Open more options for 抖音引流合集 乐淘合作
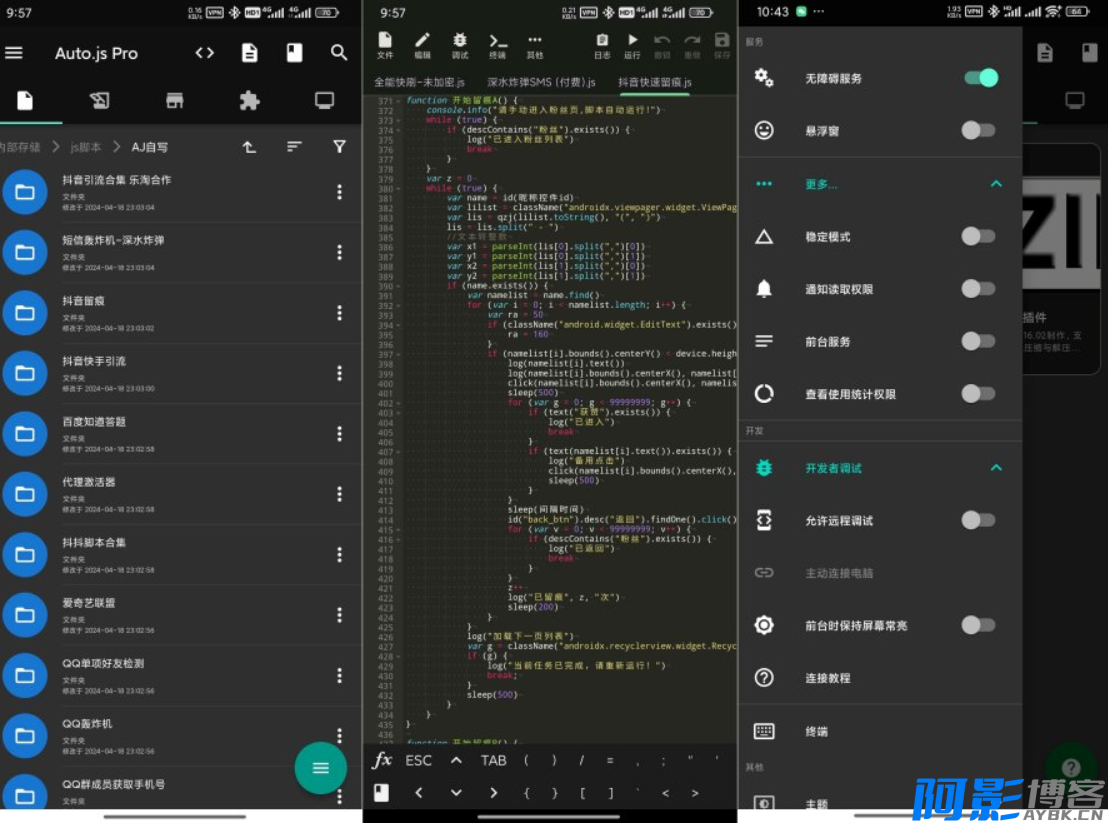Image resolution: width=1108 pixels, height=823 pixels. pos(339,192)
